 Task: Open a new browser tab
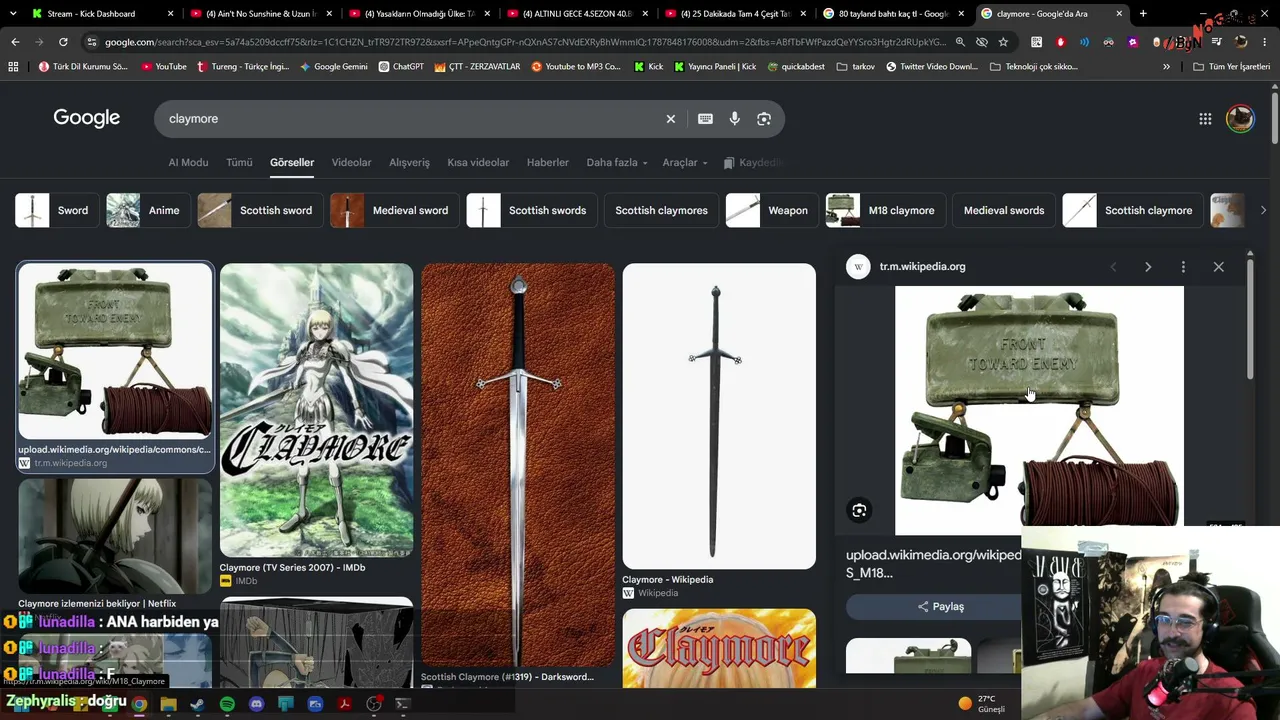[1143, 14]
